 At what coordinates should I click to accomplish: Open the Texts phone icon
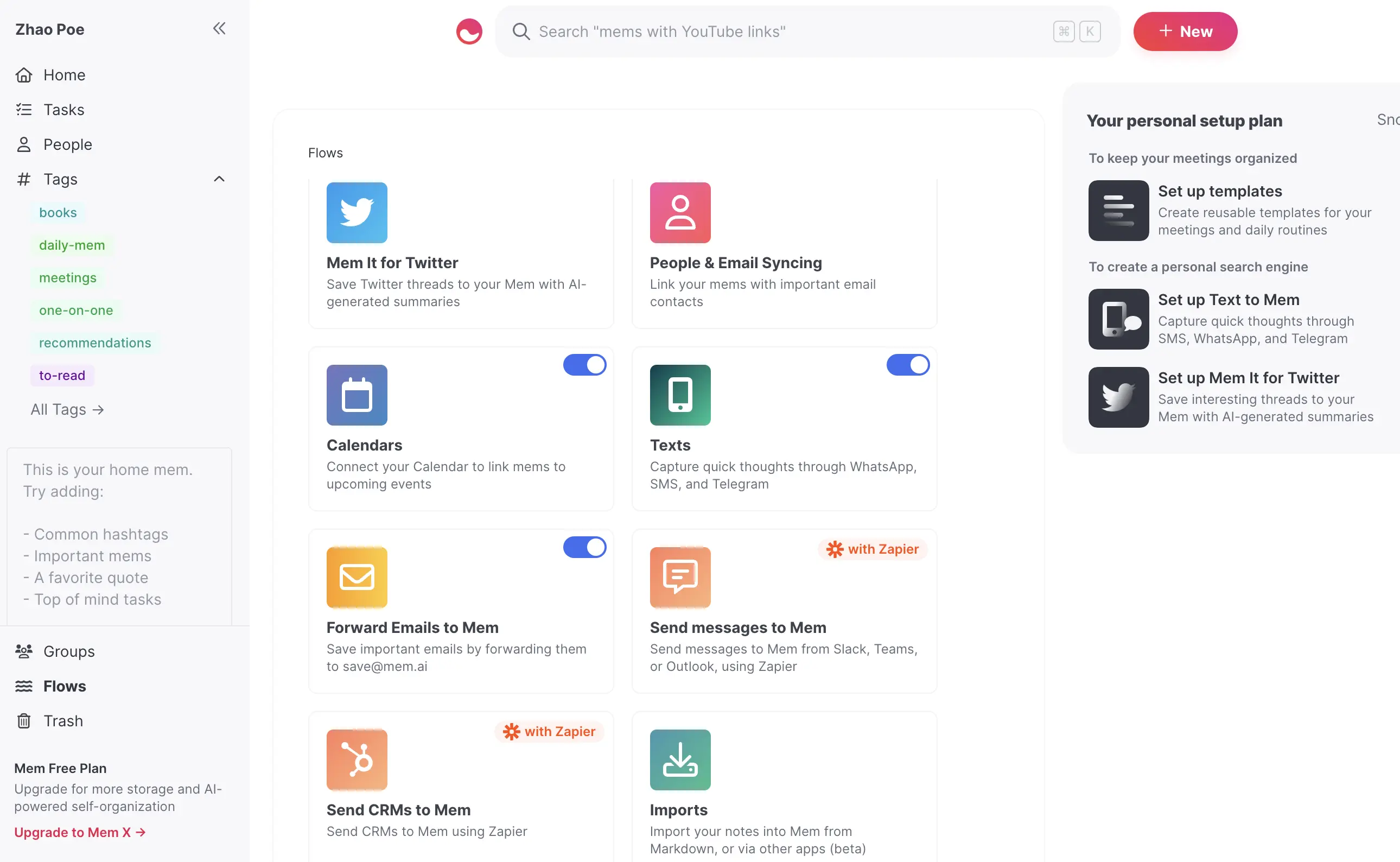[x=680, y=395]
